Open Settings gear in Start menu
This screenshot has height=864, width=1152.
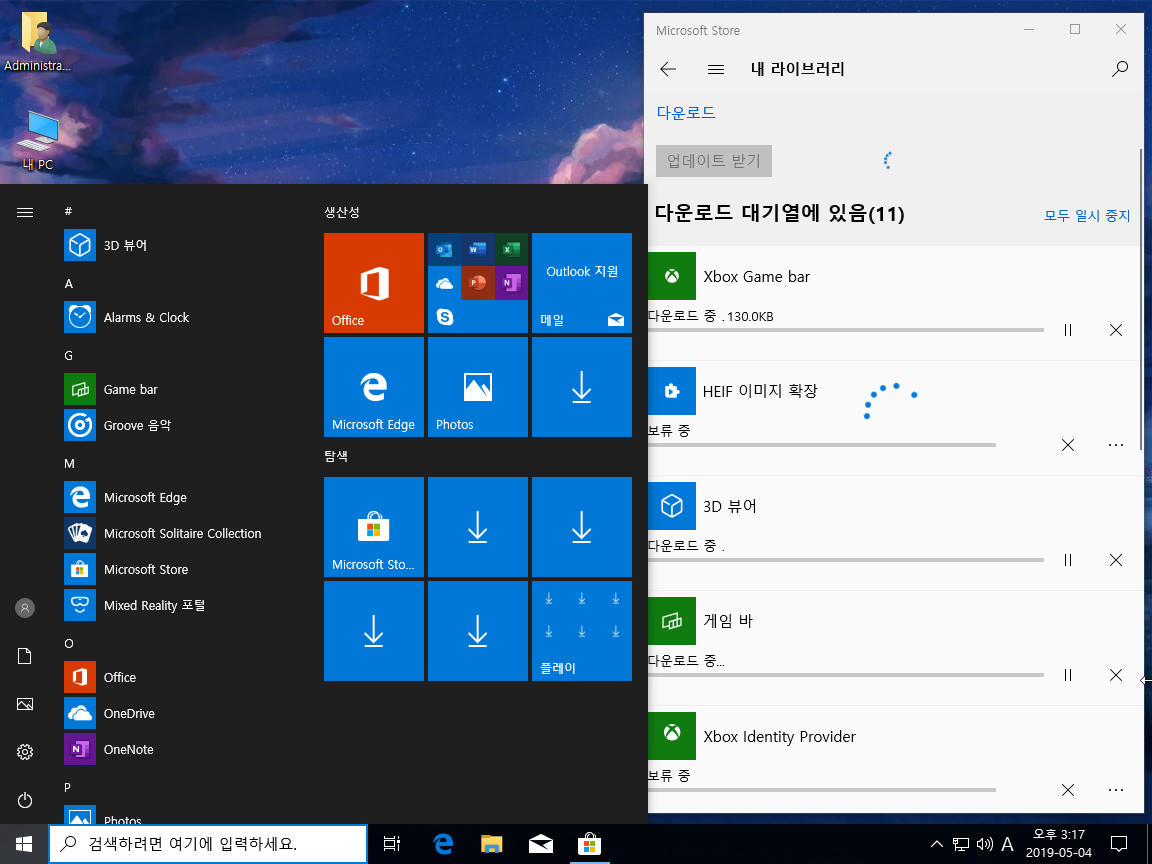point(25,752)
